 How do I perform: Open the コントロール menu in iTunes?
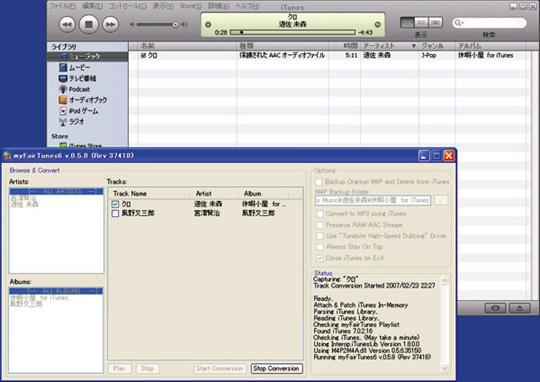coord(127,6)
